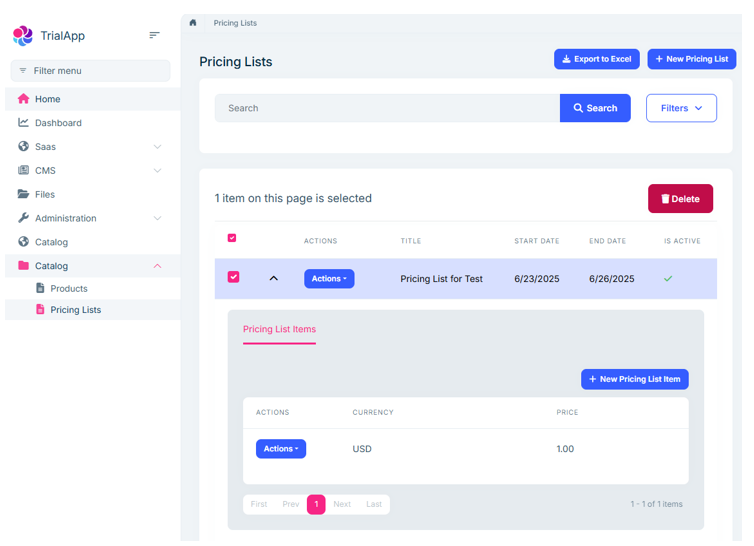Viewport: 754px width, 546px height.
Task: Click the green Is Active checkmark
Action: [x=668, y=279]
